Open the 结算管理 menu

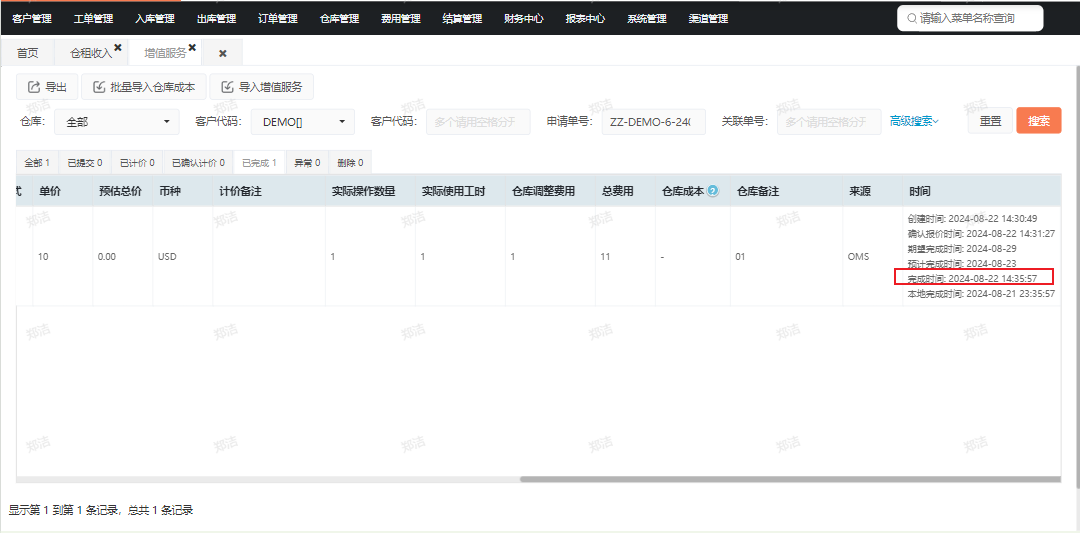(x=462, y=19)
